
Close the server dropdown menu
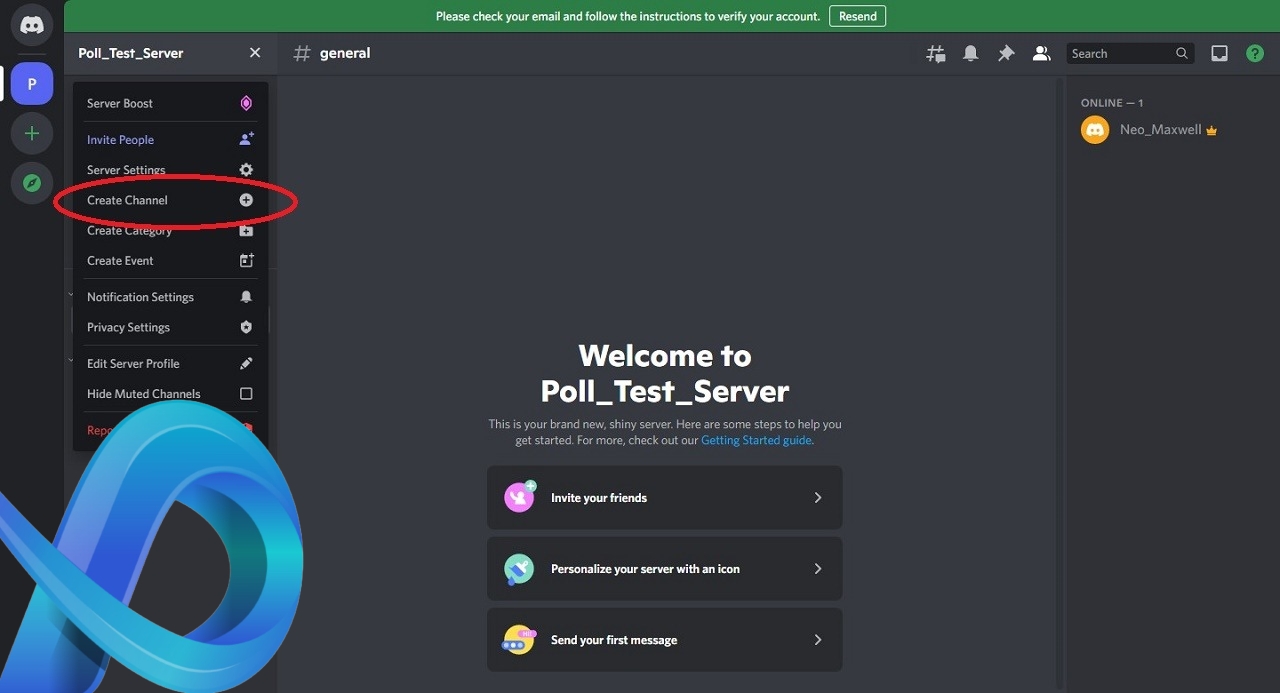point(255,53)
